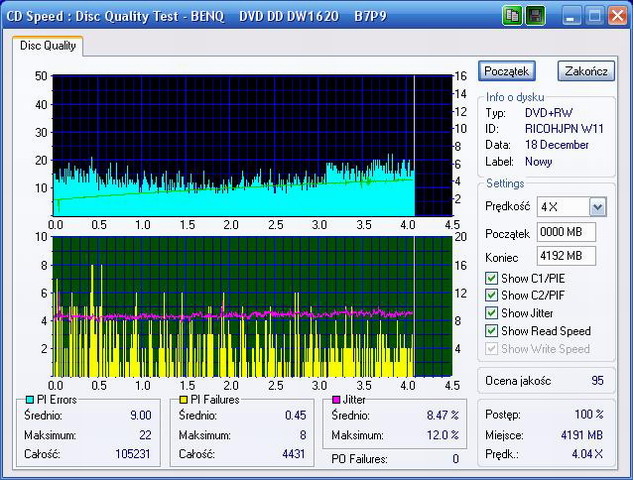This screenshot has width=633, height=480.
Task: Click the Zakończ button
Action: point(586,71)
